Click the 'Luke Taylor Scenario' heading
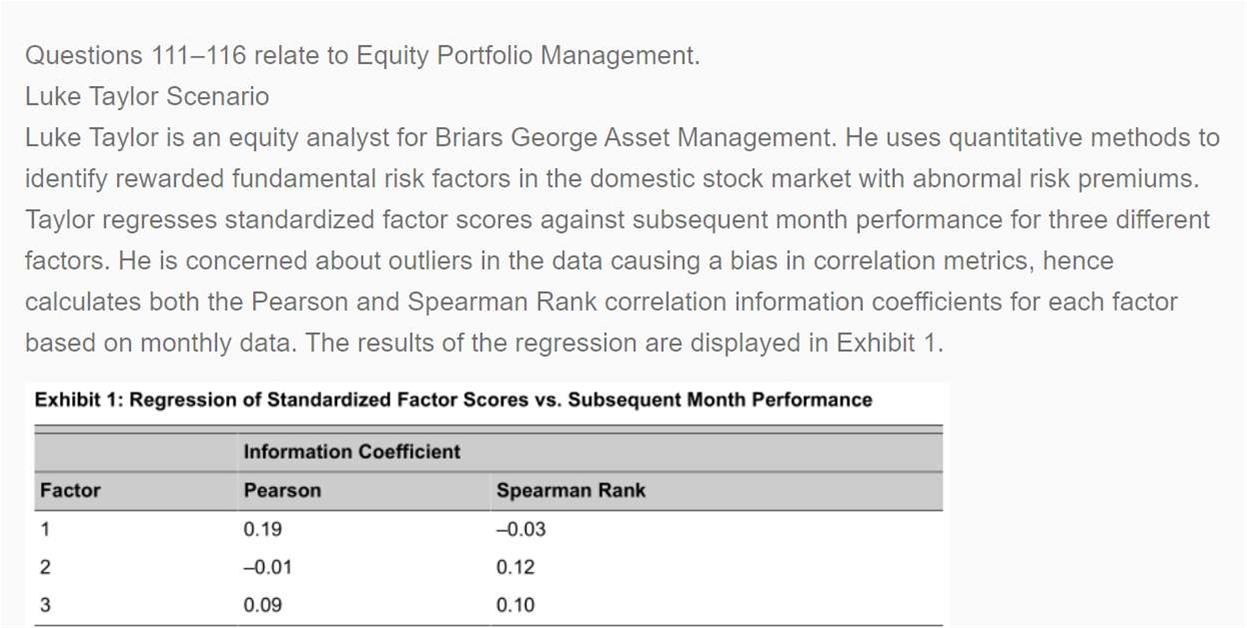 click(147, 96)
